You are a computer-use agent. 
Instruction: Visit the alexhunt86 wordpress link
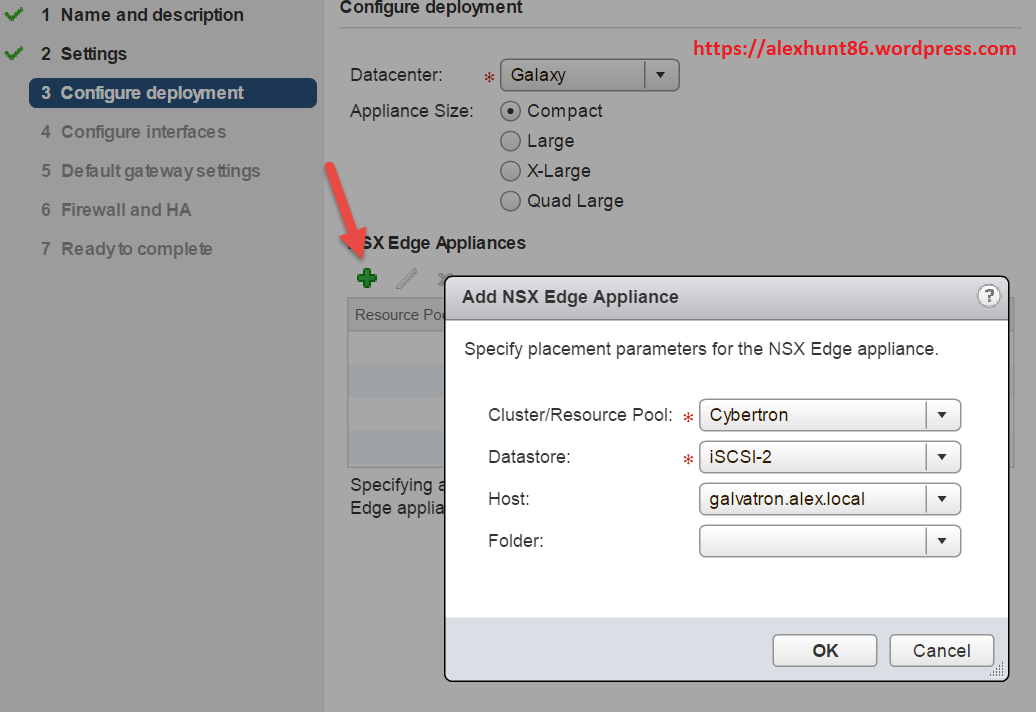855,47
